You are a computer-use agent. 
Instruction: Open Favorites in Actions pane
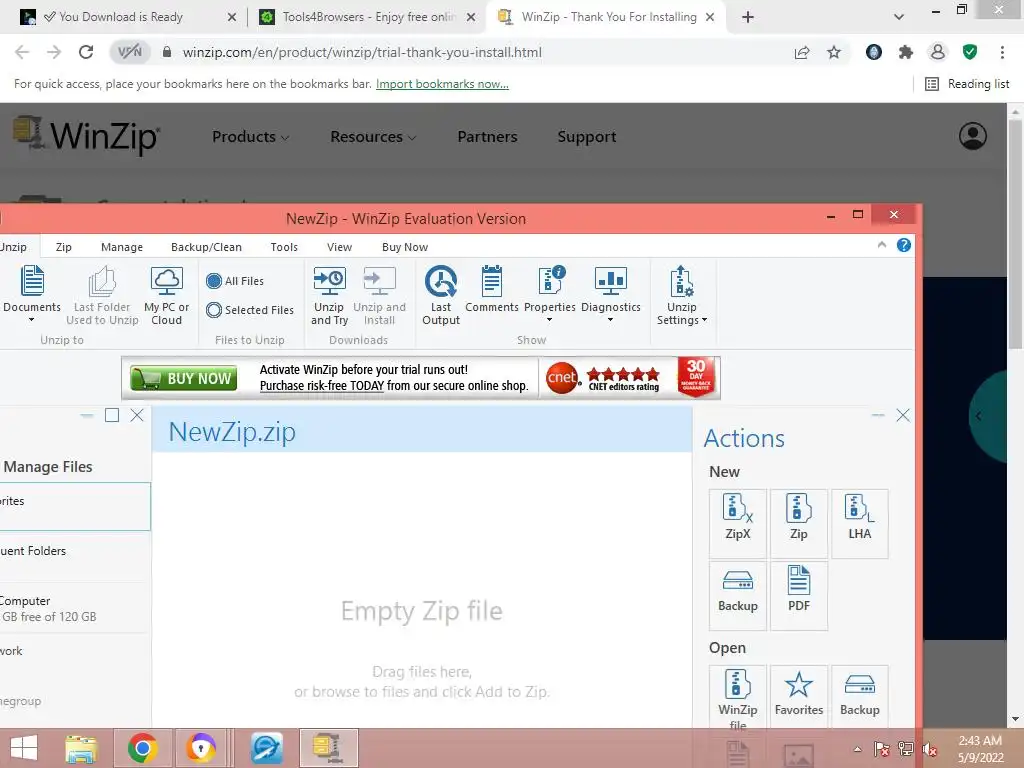click(799, 697)
